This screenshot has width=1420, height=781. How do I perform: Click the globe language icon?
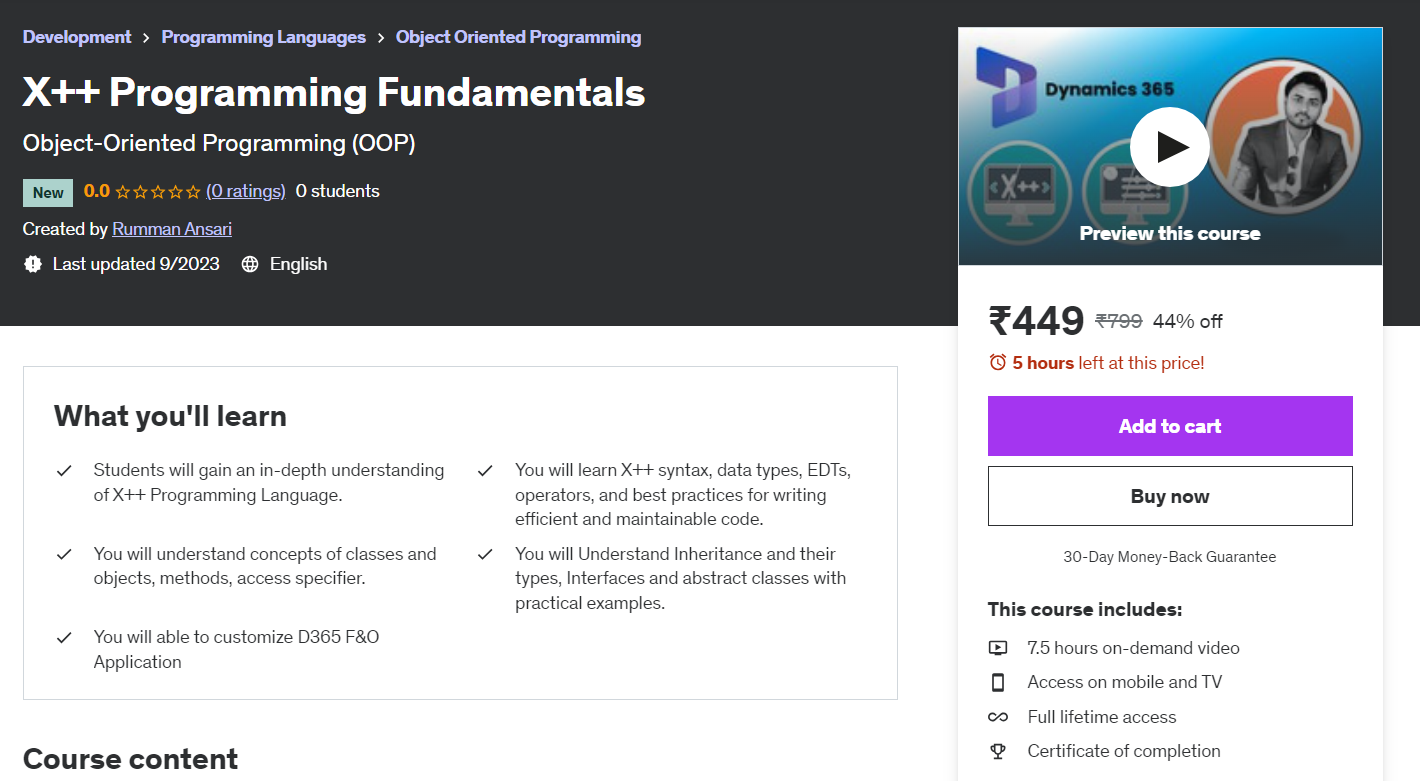(250, 264)
